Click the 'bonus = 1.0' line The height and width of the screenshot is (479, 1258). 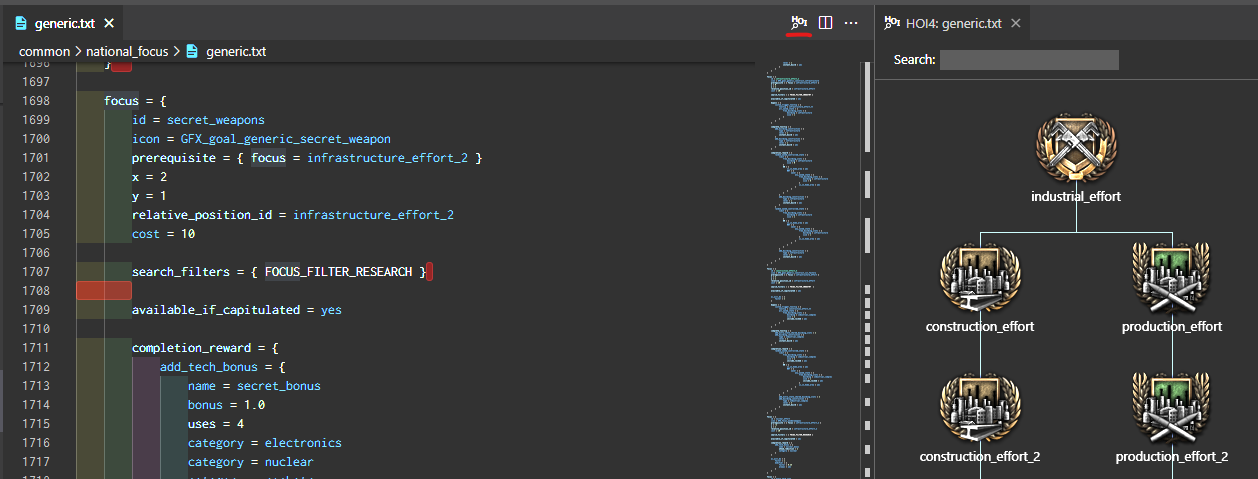coord(226,405)
